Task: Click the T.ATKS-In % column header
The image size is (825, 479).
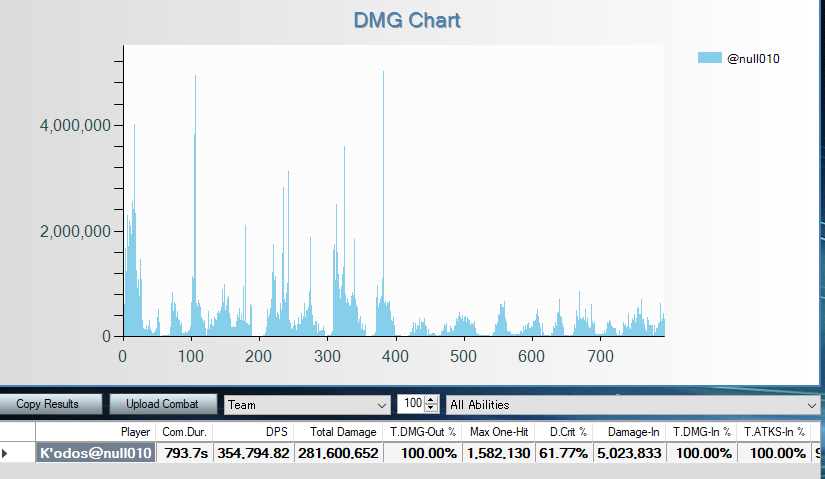Action: pos(774,432)
